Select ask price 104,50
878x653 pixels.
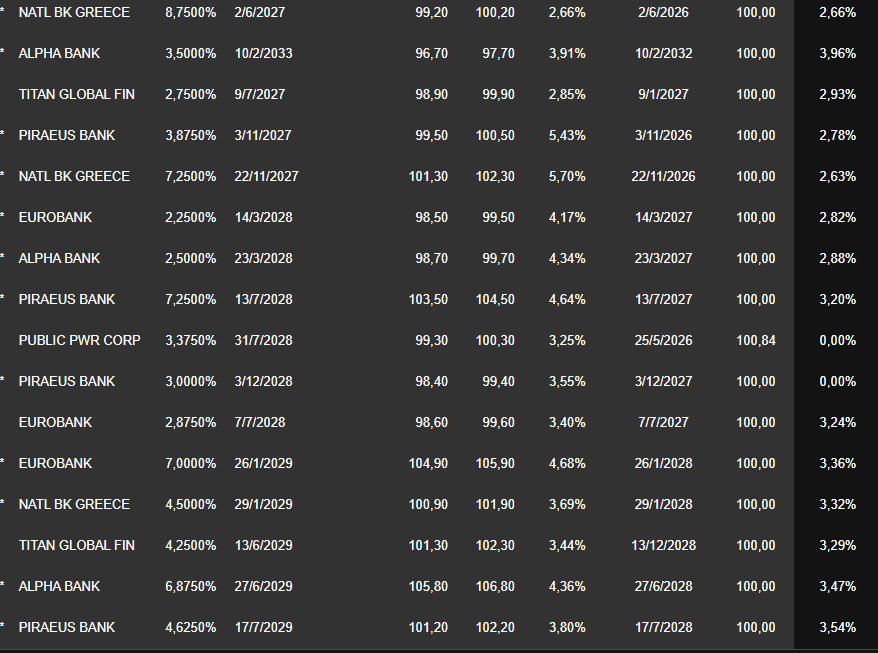coord(495,298)
